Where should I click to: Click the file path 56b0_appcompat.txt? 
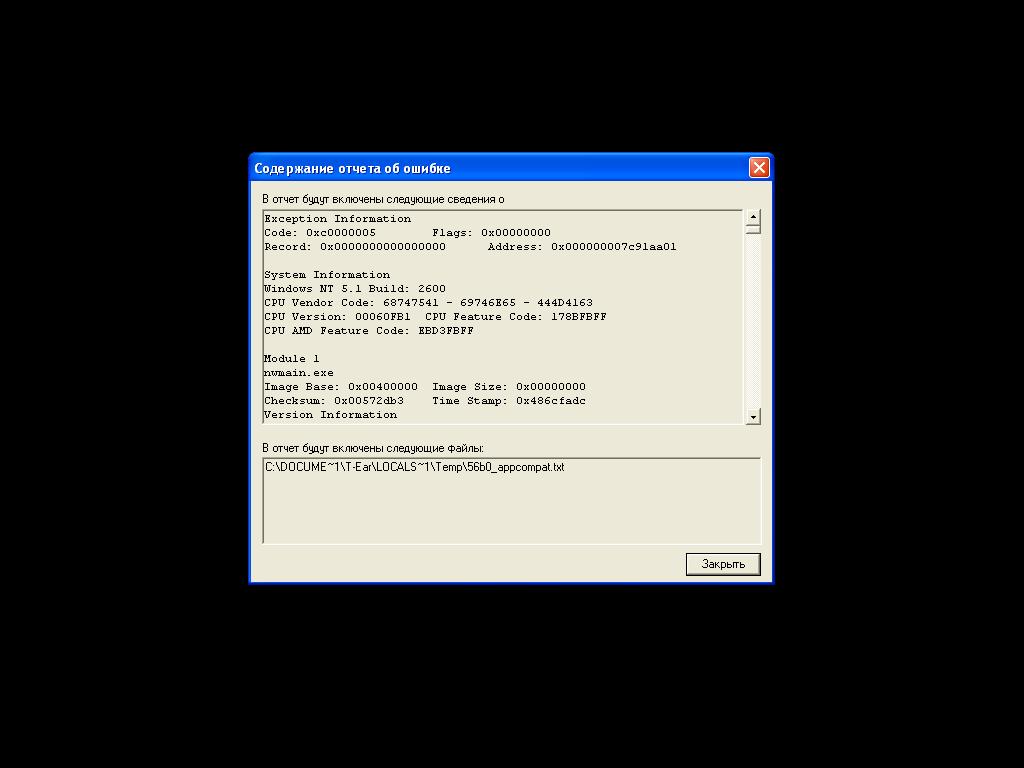(x=415, y=467)
